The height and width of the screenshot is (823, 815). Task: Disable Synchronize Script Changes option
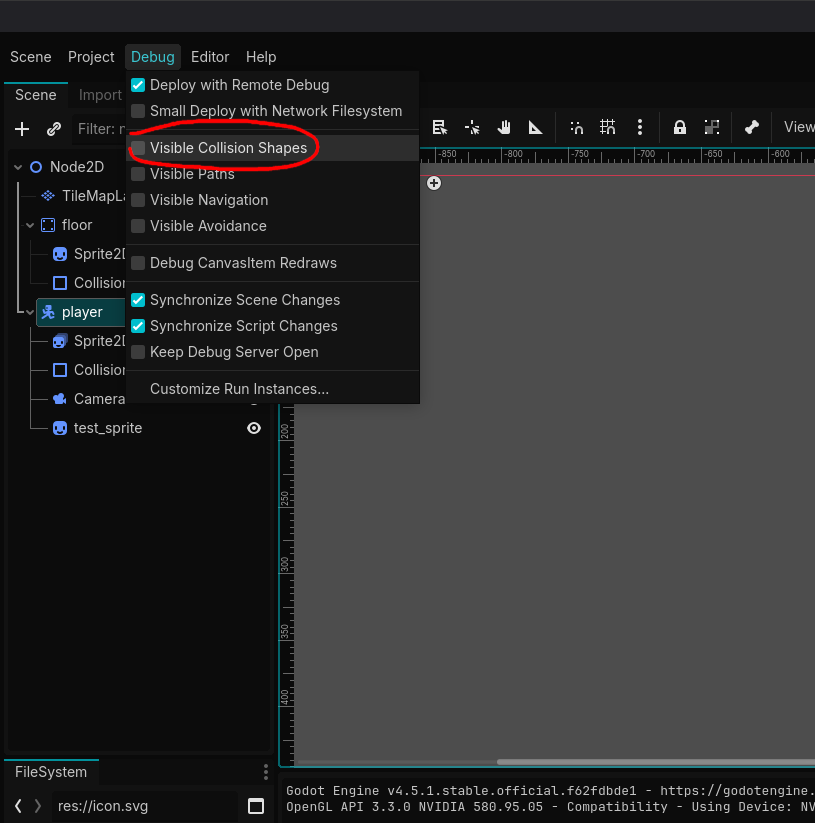(x=139, y=326)
